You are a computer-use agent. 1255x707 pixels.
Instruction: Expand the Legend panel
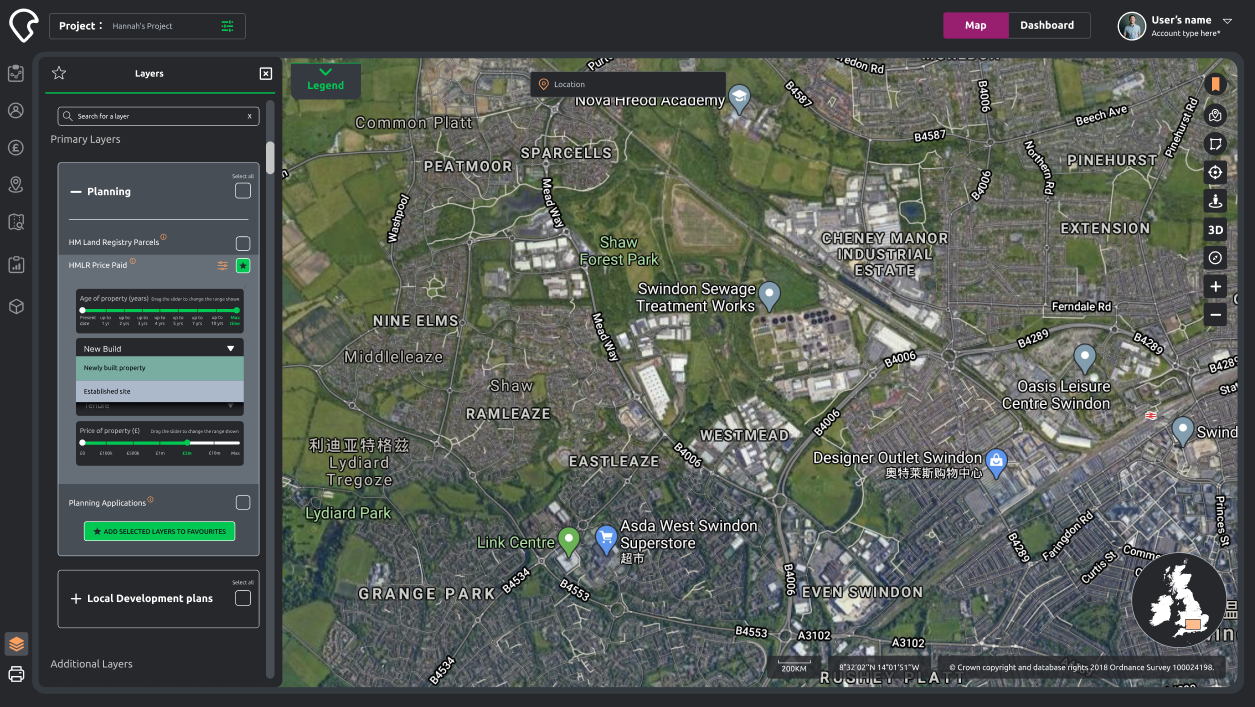325,79
